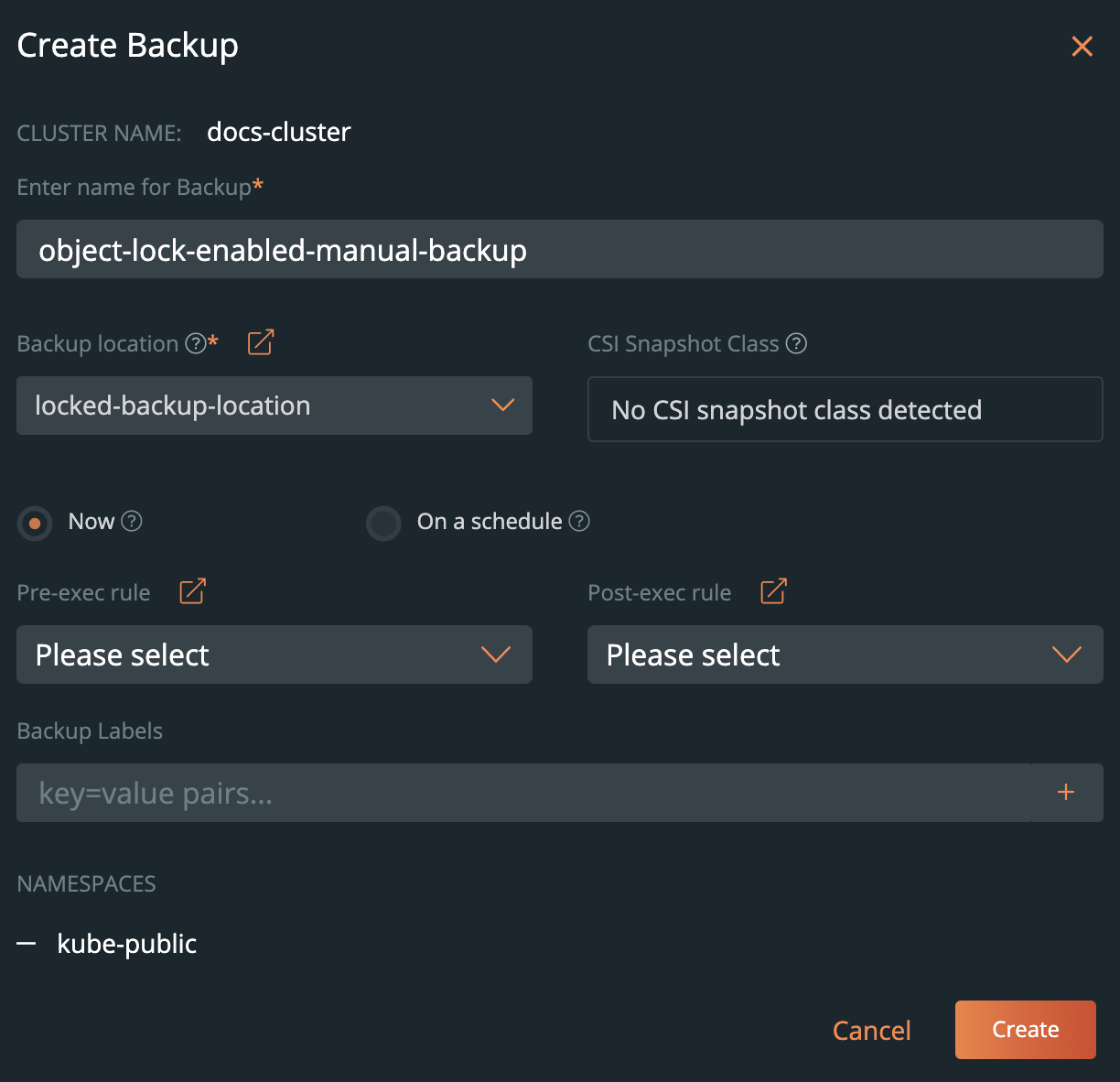Click the backup name input field
This screenshot has width=1120, height=1082.
[559, 249]
